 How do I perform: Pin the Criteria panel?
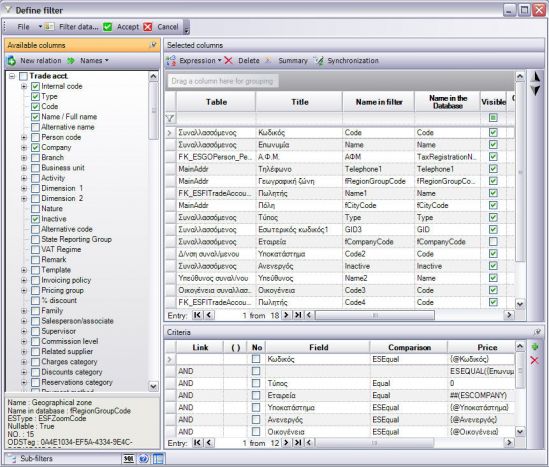tap(538, 332)
